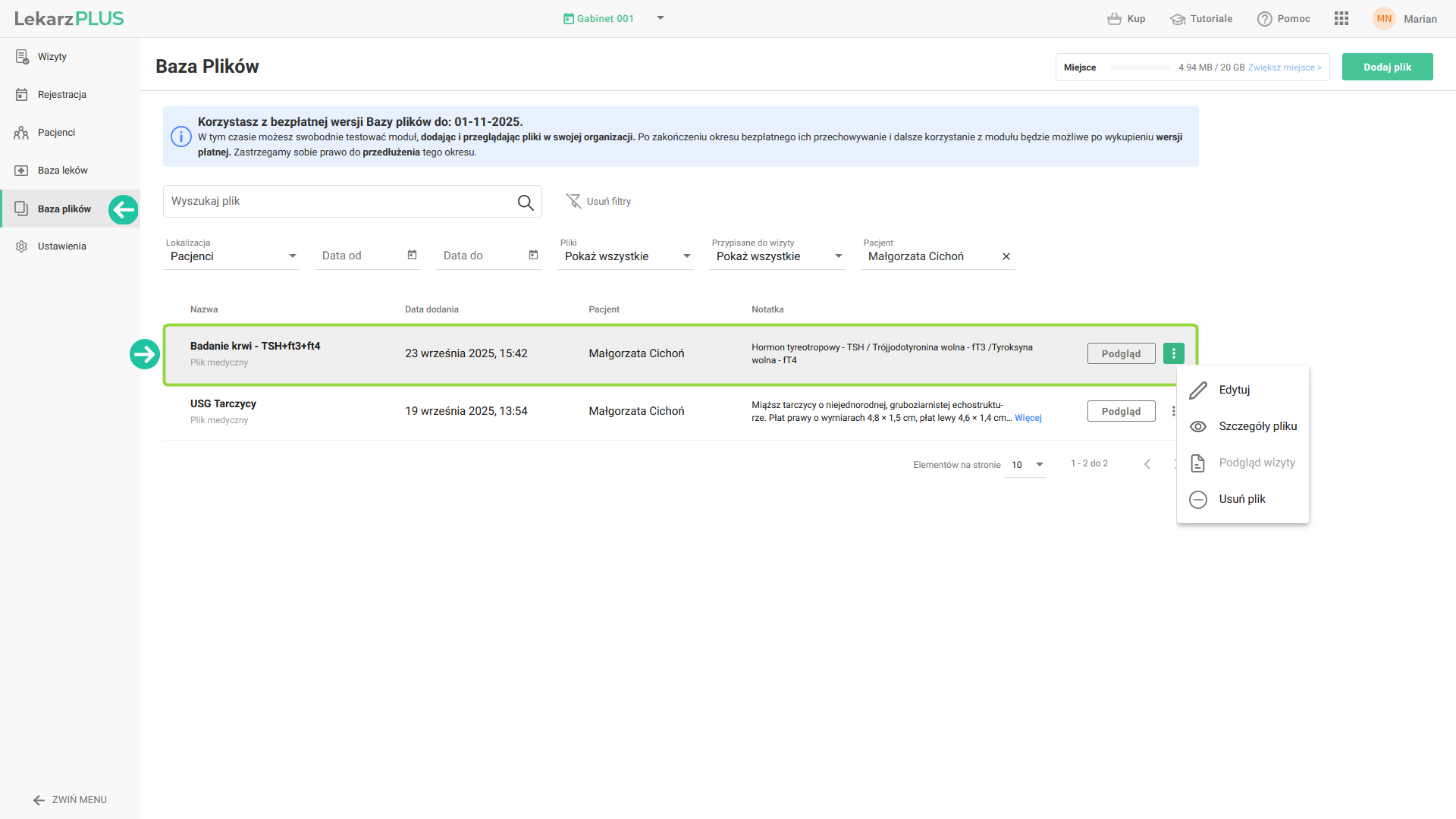Open Baza leków from sidebar

[62, 171]
